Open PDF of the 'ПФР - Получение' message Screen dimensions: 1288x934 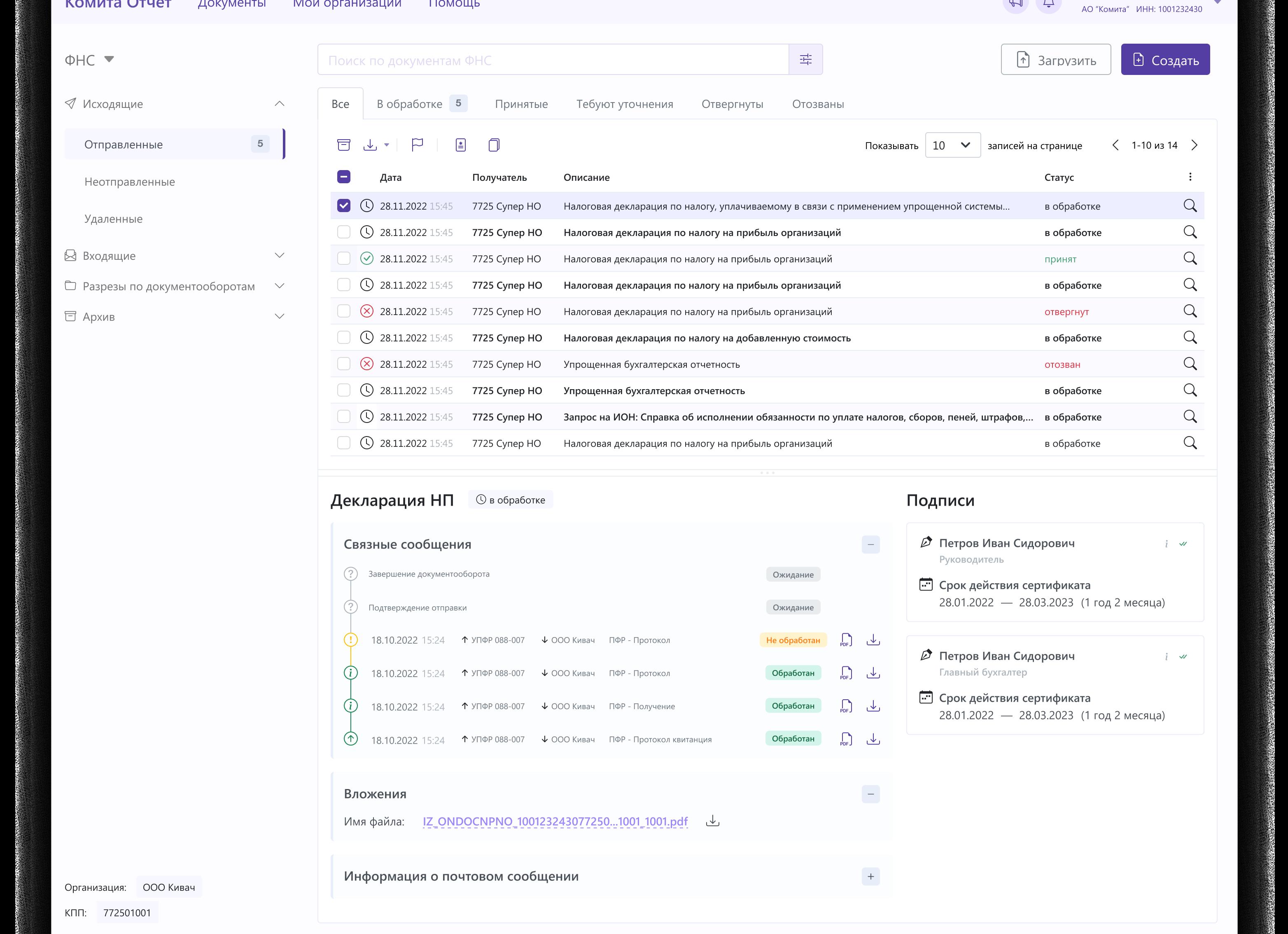click(x=846, y=706)
